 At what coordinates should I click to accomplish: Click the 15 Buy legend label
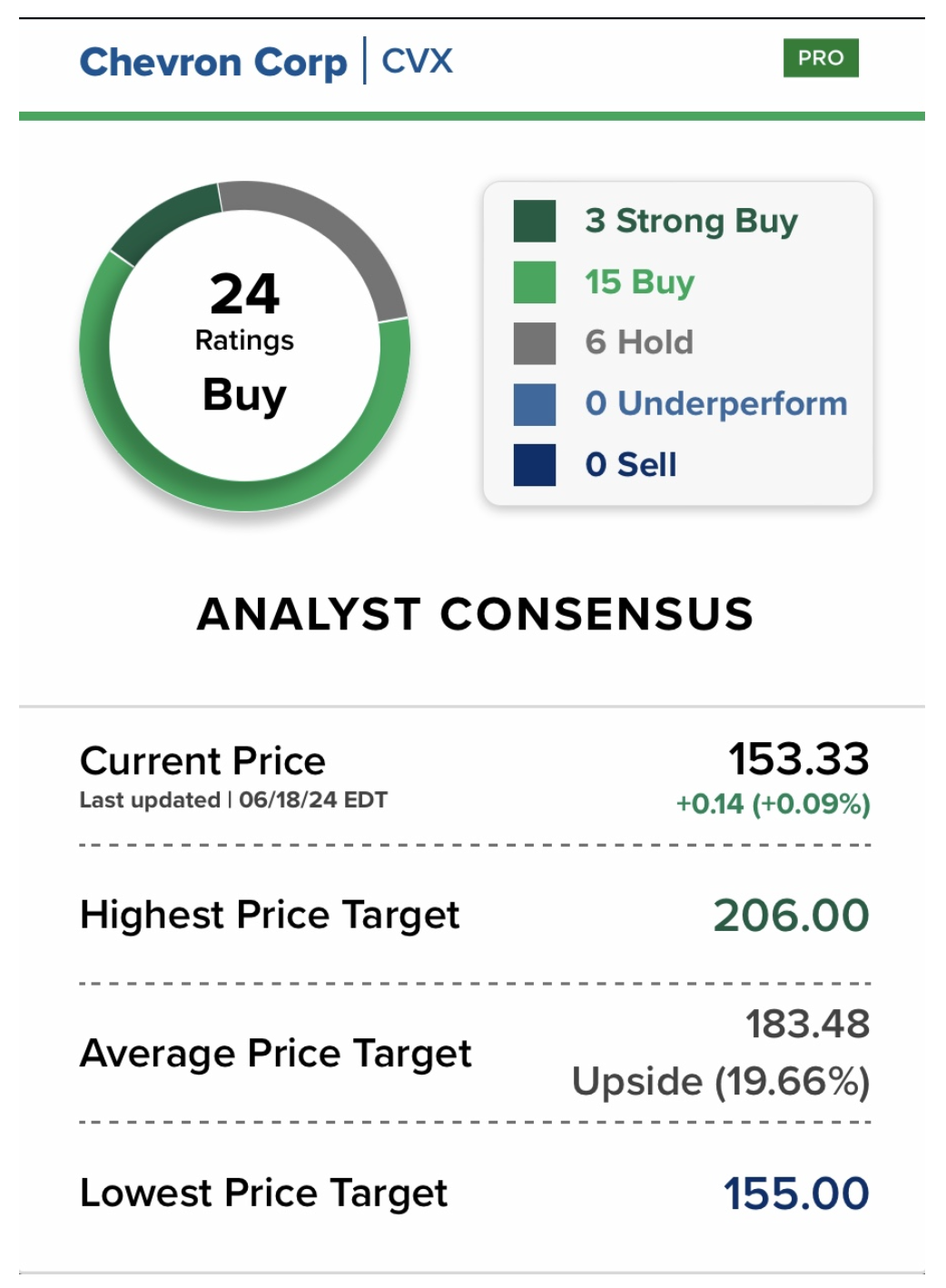pyautogui.click(x=639, y=282)
